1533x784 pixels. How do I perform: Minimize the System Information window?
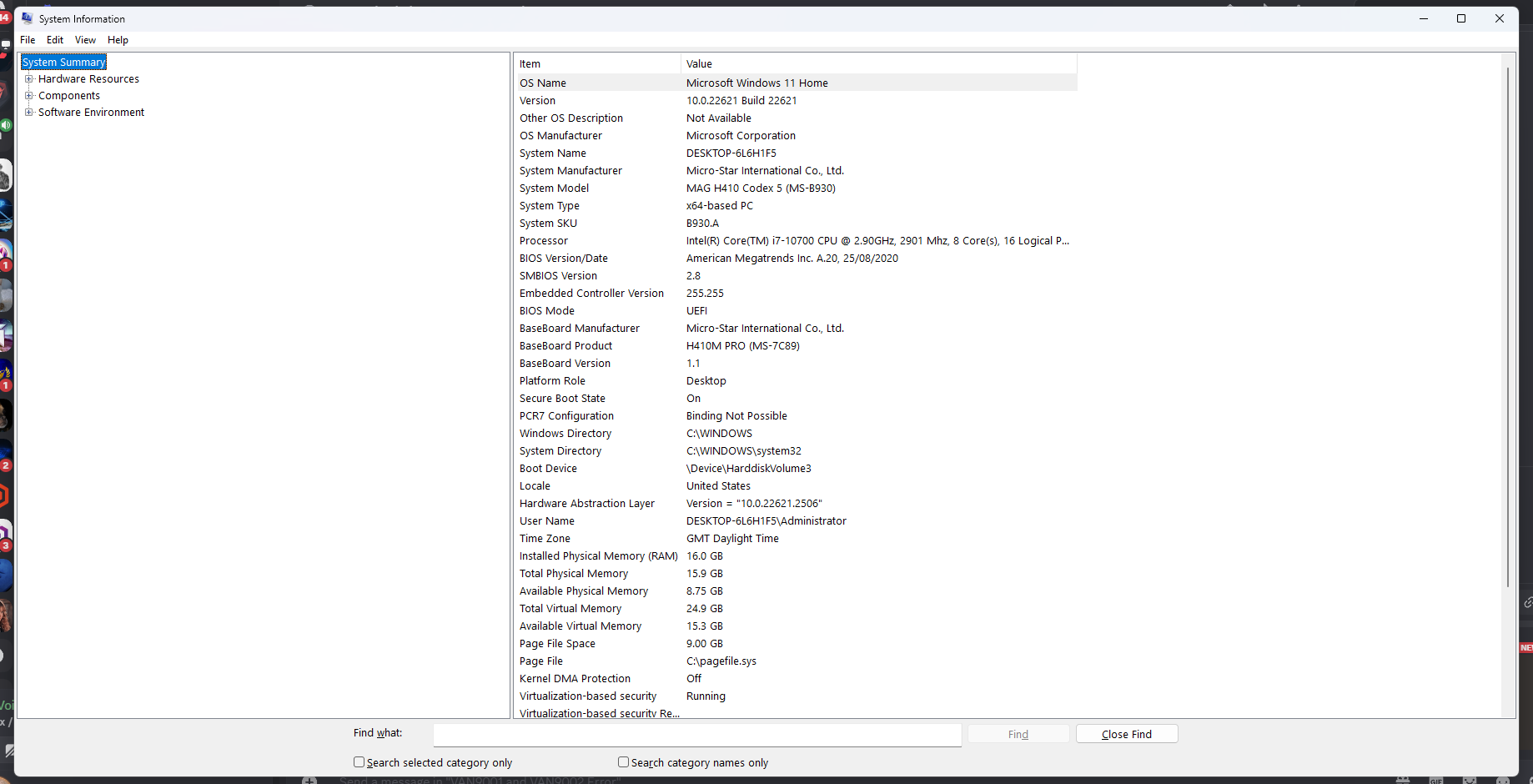coord(1424,18)
